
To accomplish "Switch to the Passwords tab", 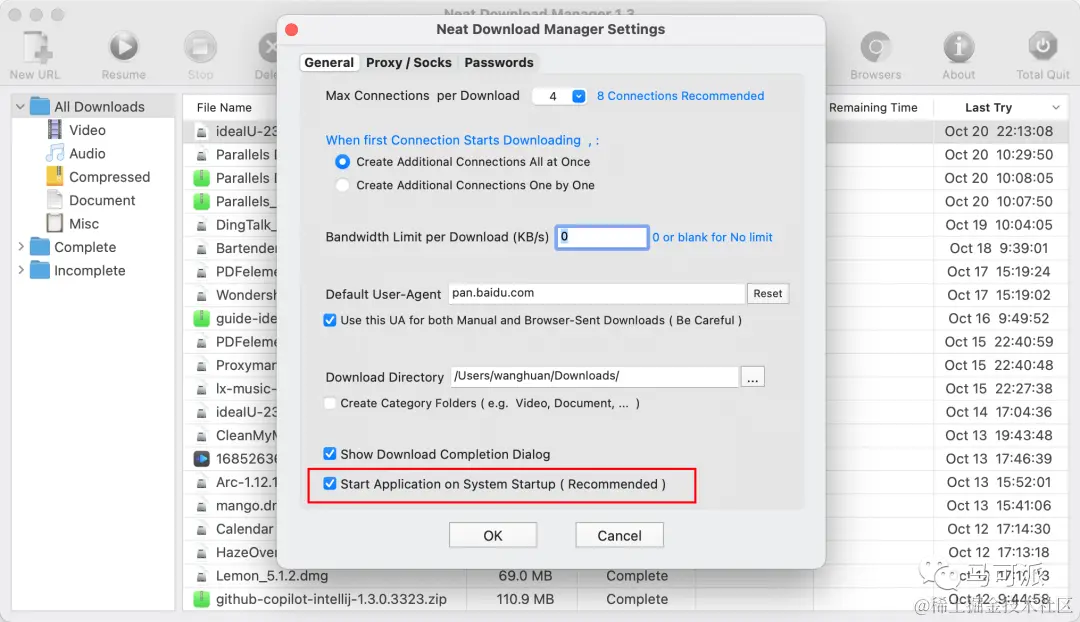I will (499, 63).
